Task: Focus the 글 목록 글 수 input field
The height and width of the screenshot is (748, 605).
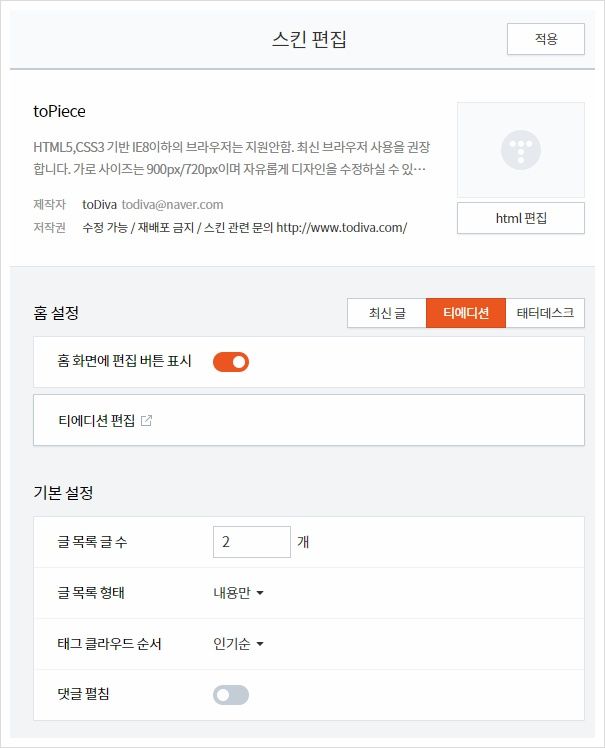Action: click(251, 541)
